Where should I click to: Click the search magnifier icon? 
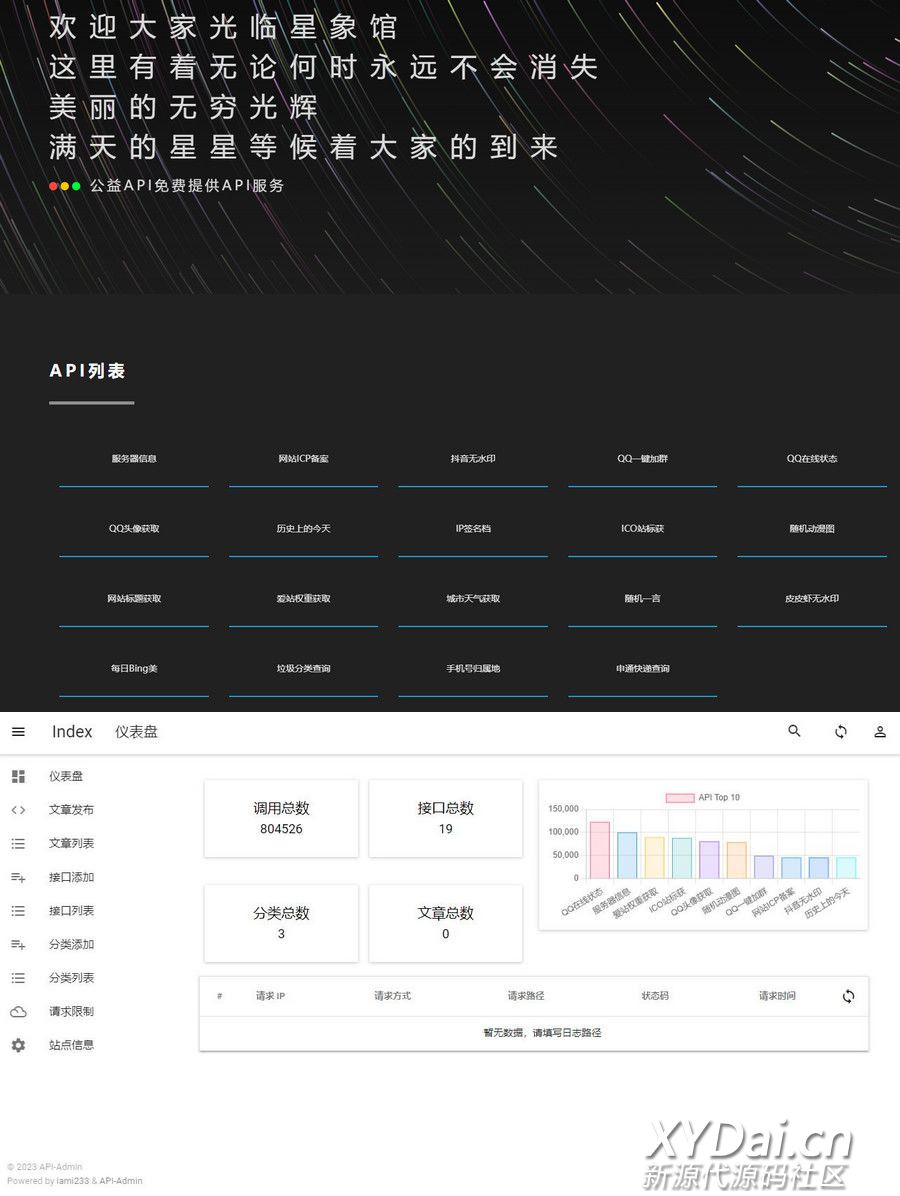pos(795,732)
